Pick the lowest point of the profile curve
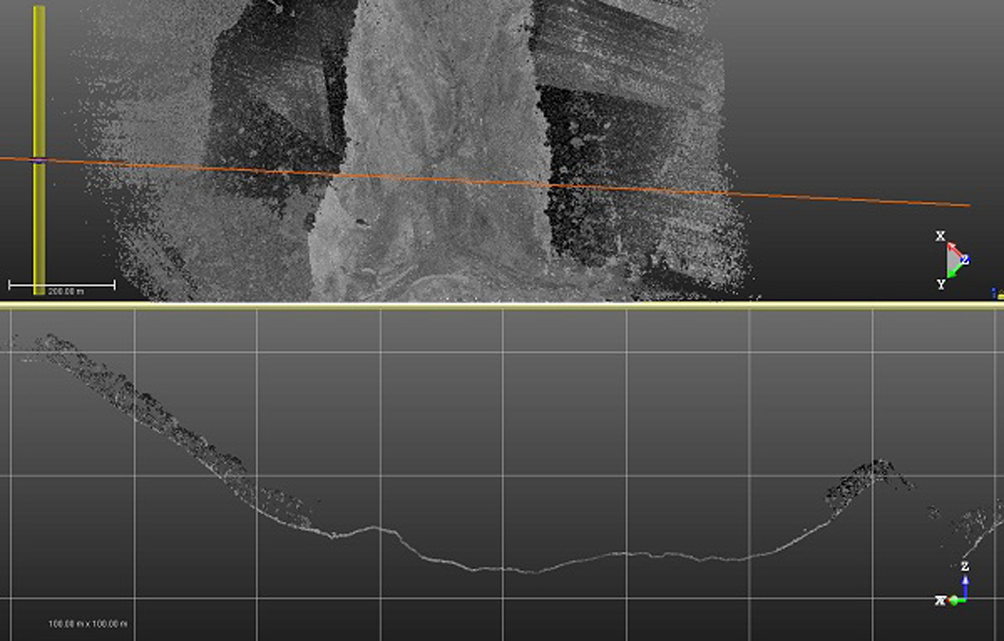This screenshot has height=641, width=1004. (x=532, y=572)
